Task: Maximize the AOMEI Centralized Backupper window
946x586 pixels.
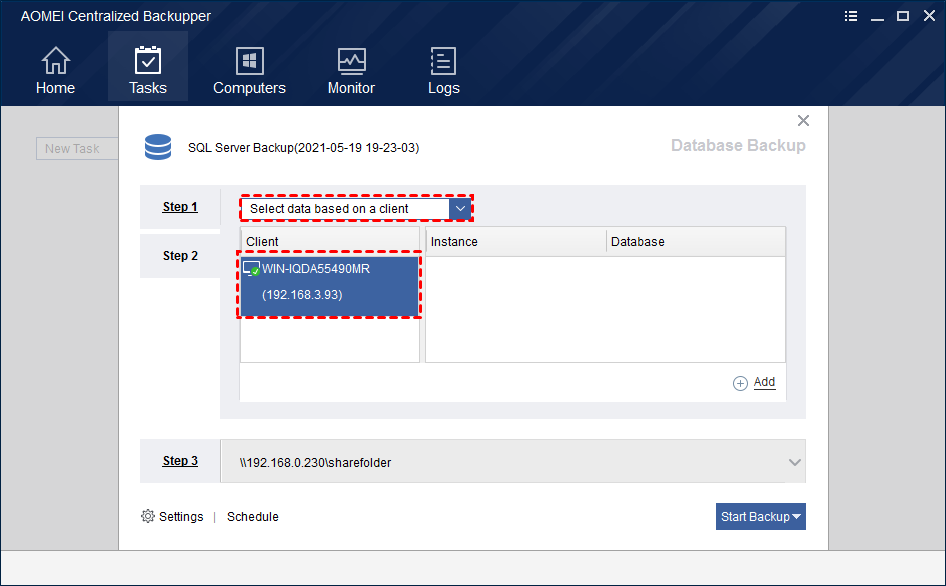Action: (x=903, y=16)
